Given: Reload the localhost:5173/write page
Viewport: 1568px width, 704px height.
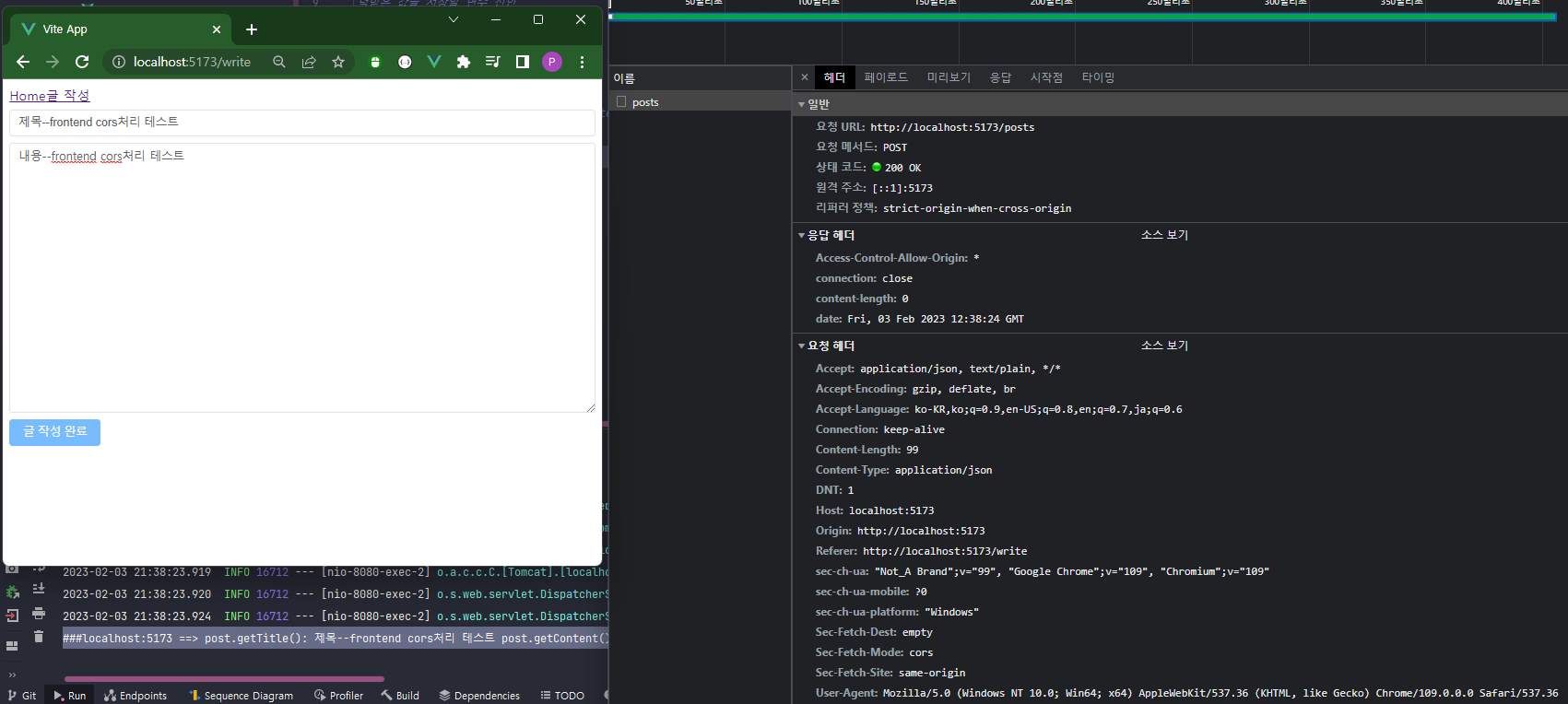Looking at the screenshot, I should coord(82,62).
